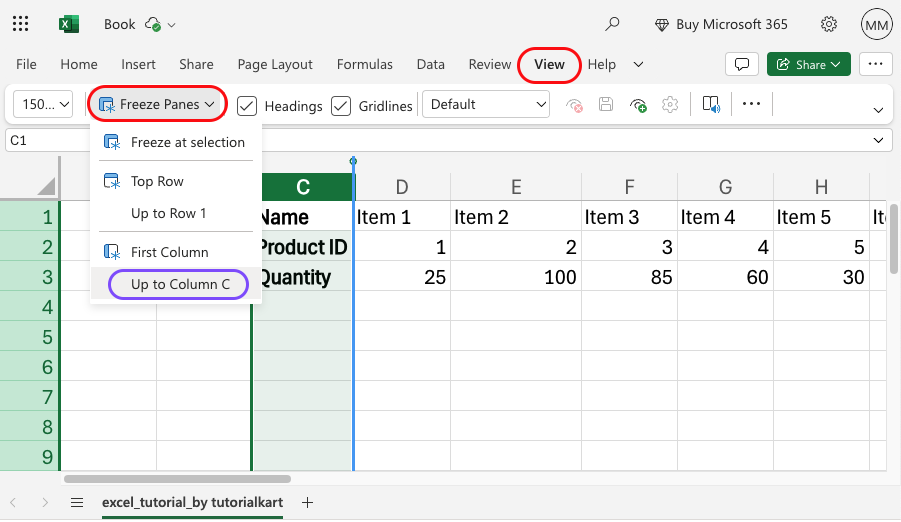Click the horizontal scrollbar thumb
Image resolution: width=901 pixels, height=522 pixels.
[178, 479]
